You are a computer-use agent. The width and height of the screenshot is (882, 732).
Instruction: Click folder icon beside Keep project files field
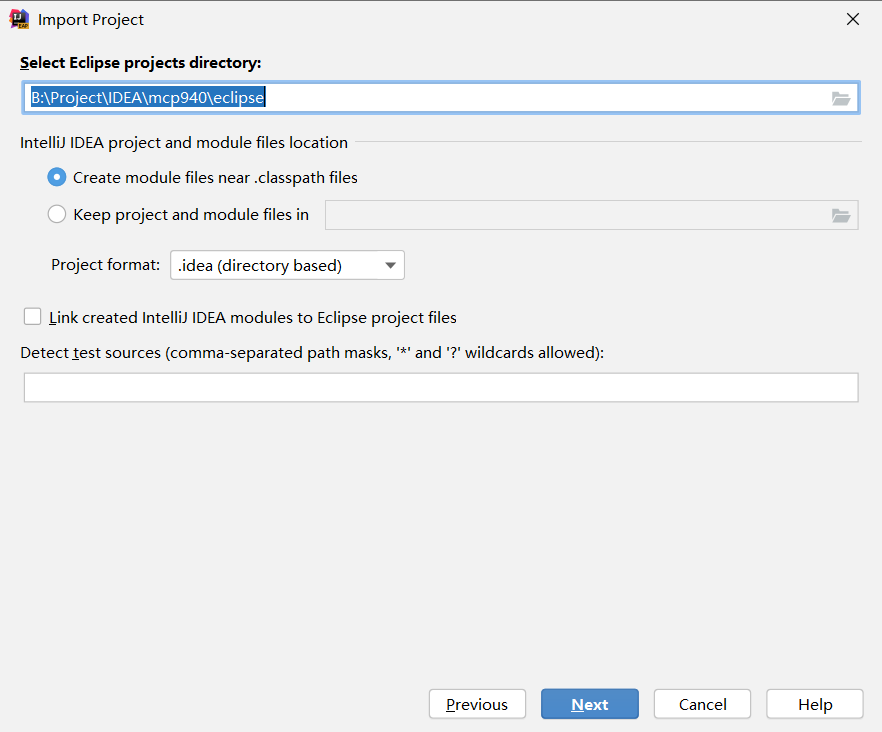click(840, 215)
